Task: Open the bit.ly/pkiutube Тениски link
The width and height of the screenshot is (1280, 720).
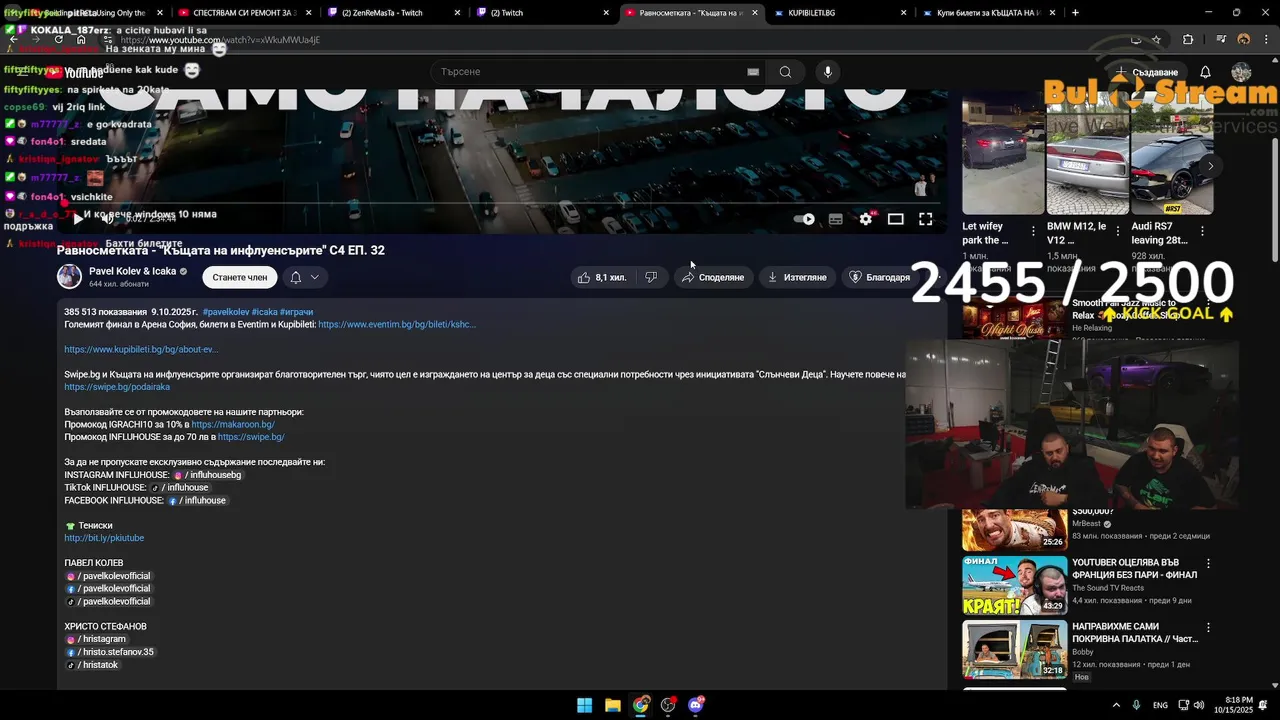Action: tap(104, 538)
